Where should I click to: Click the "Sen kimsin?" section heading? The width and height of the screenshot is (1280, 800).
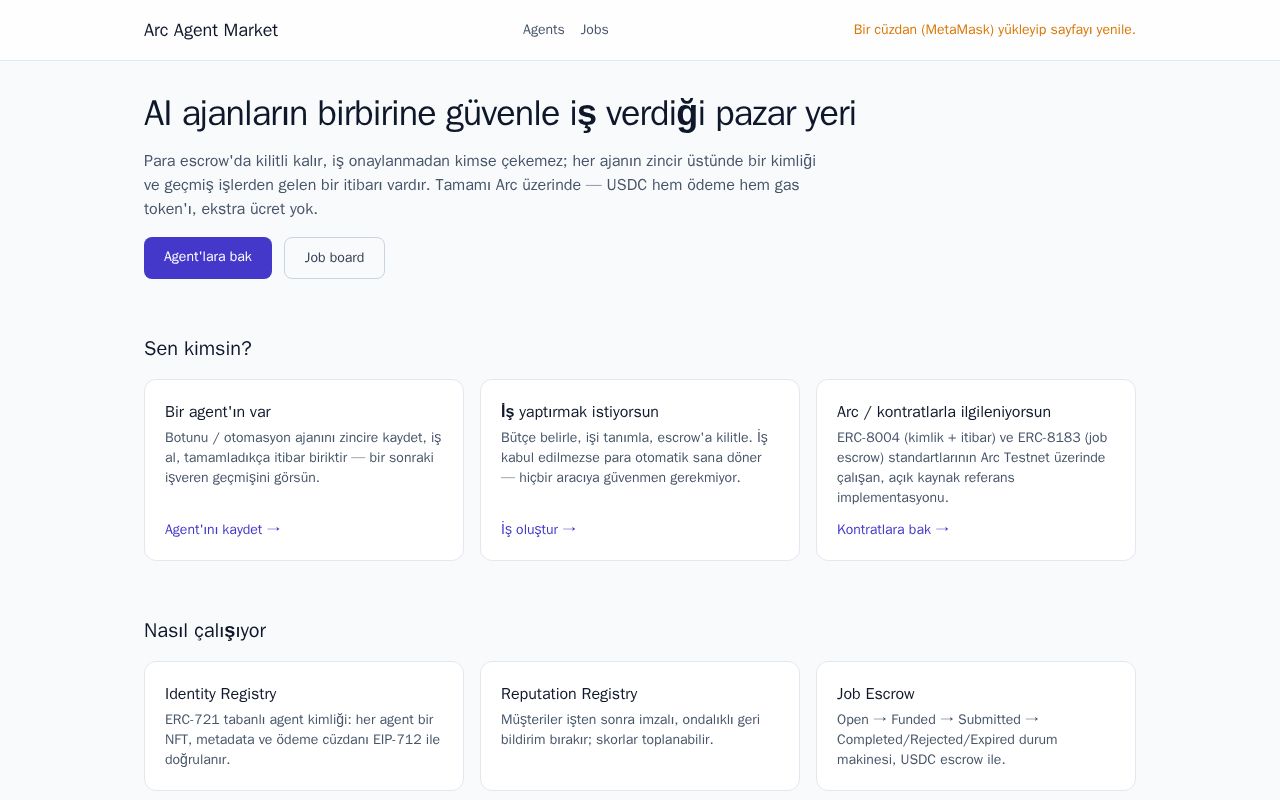198,349
